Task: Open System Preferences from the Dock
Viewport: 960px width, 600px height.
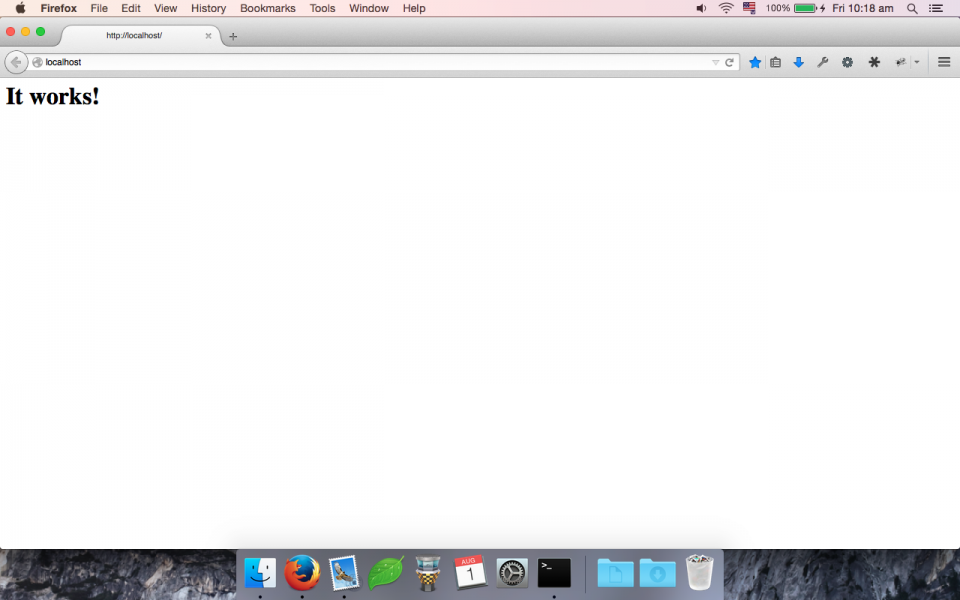Action: click(512, 573)
